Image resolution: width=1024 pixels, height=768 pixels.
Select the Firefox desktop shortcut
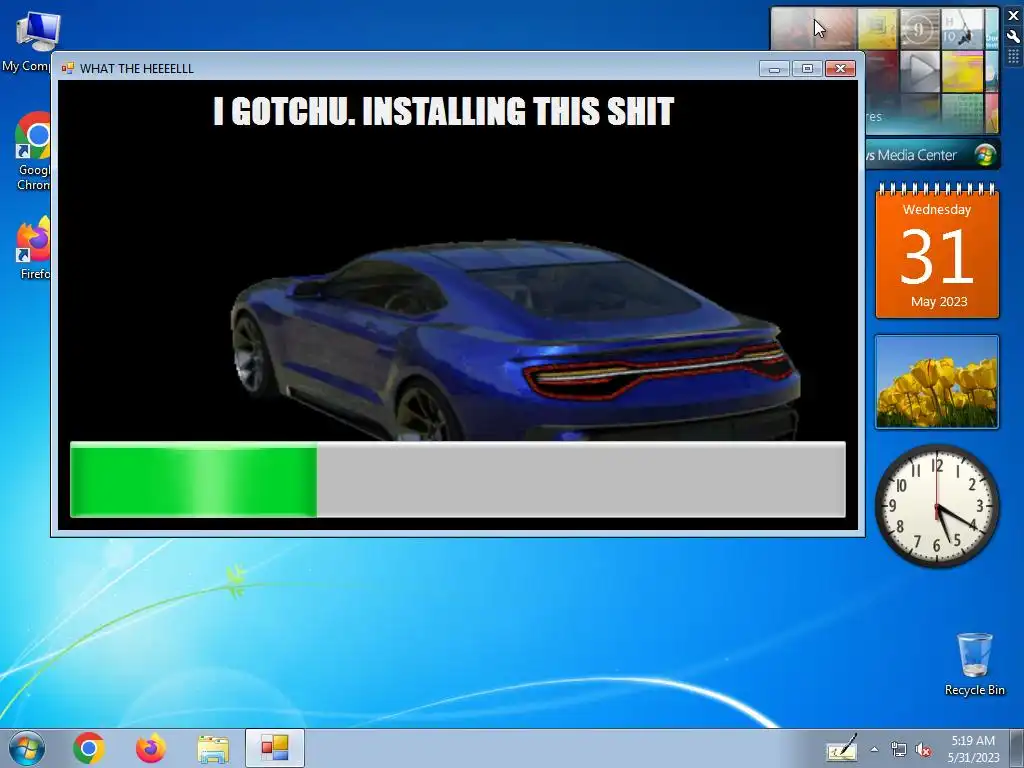click(x=34, y=248)
